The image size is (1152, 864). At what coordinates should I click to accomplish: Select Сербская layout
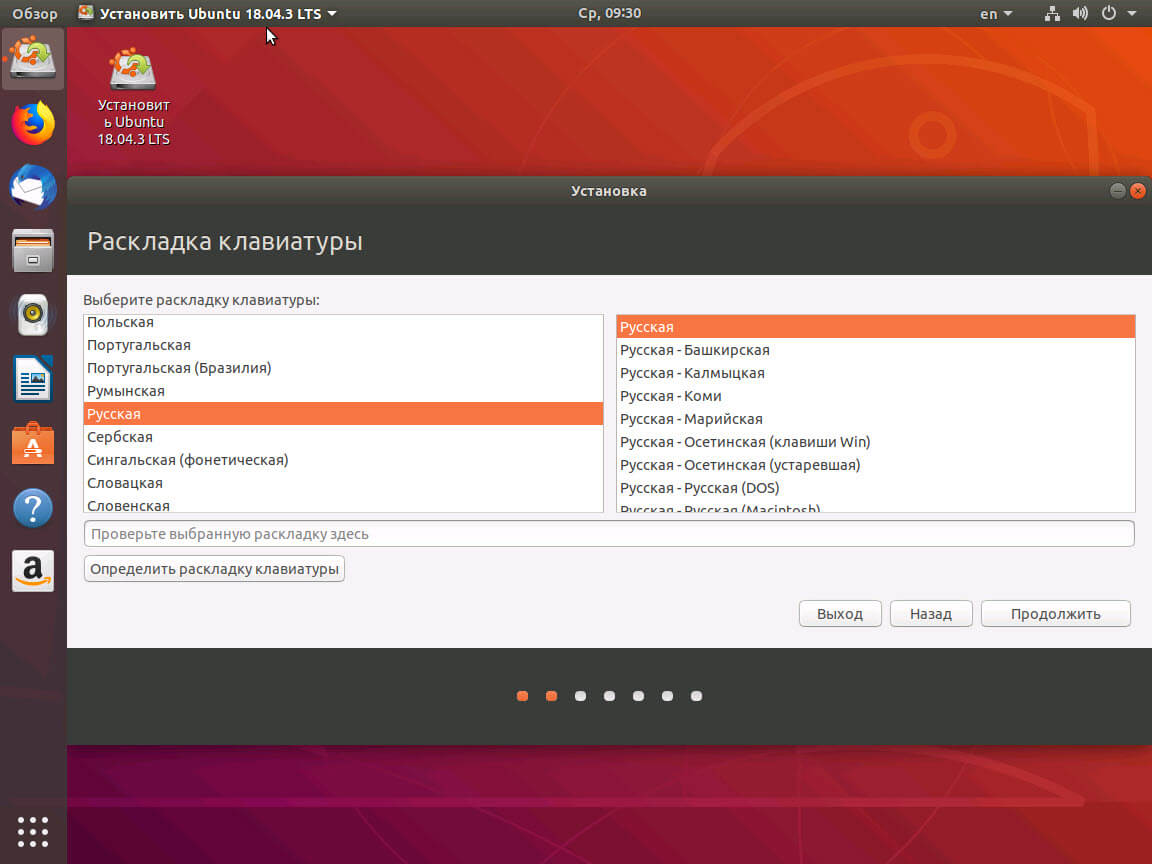pos(343,436)
